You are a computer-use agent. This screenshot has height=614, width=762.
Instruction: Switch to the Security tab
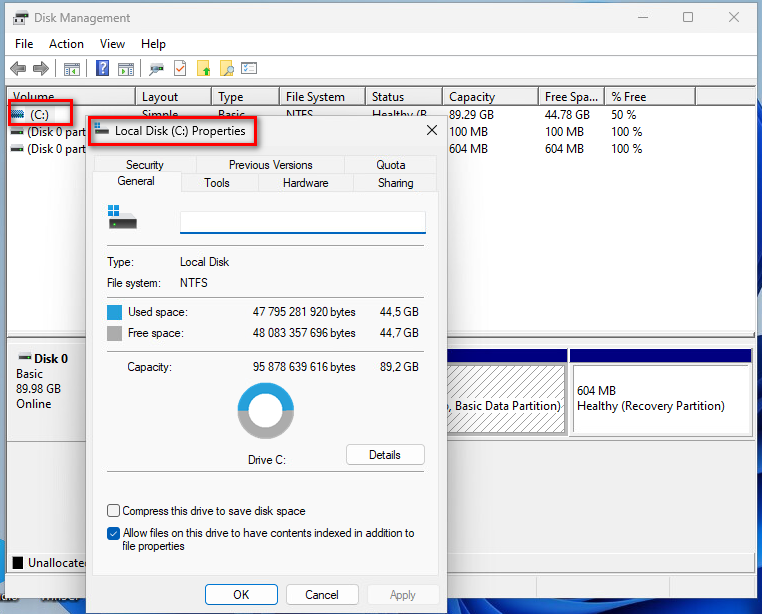point(145,165)
